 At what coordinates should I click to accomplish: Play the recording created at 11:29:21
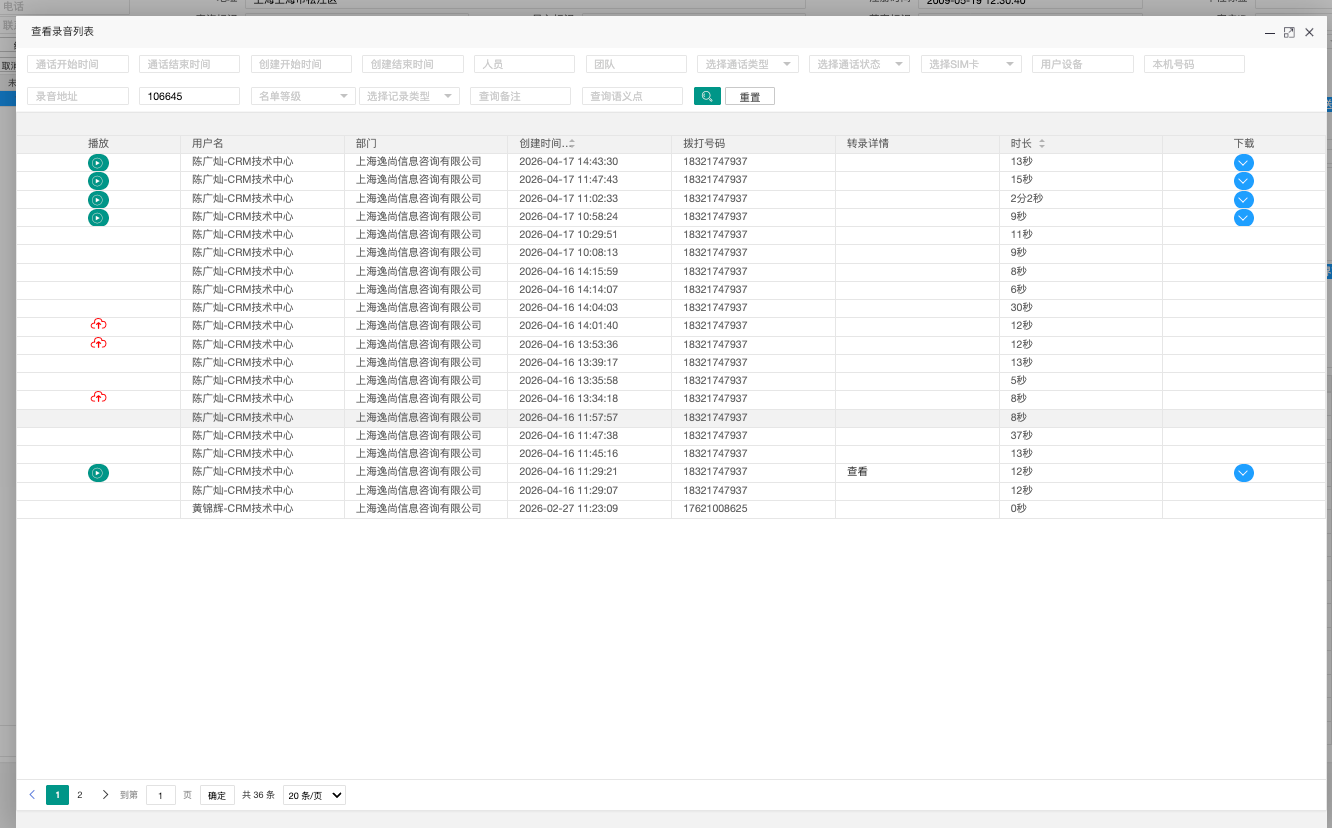[98, 473]
